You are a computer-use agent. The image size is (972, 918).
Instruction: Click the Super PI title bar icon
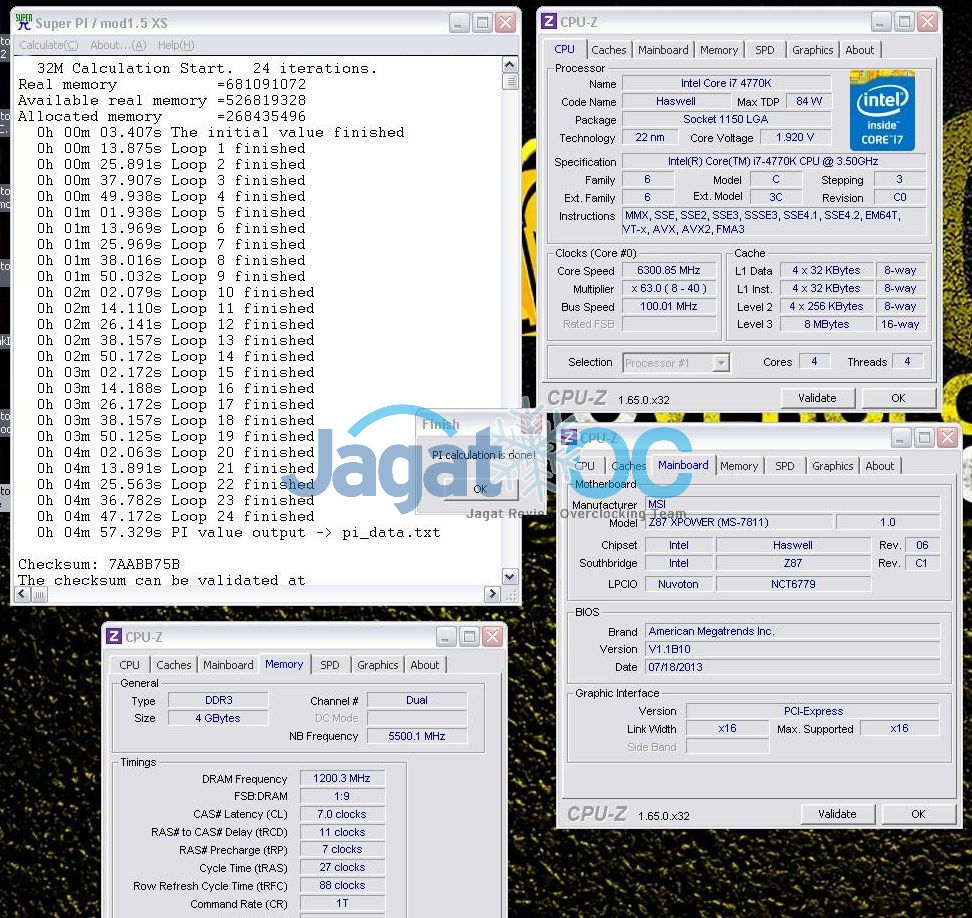pyautogui.click(x=23, y=22)
